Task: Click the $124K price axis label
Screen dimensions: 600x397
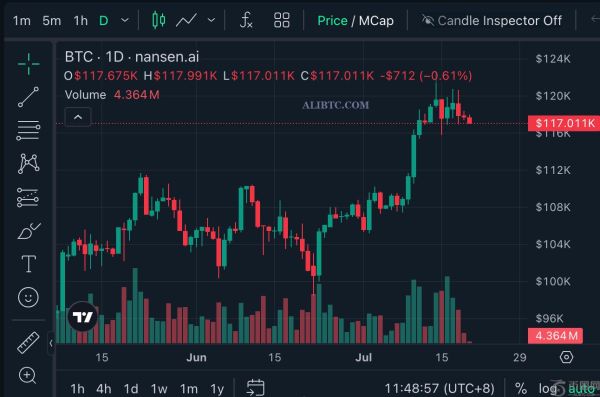Action: [x=553, y=59]
